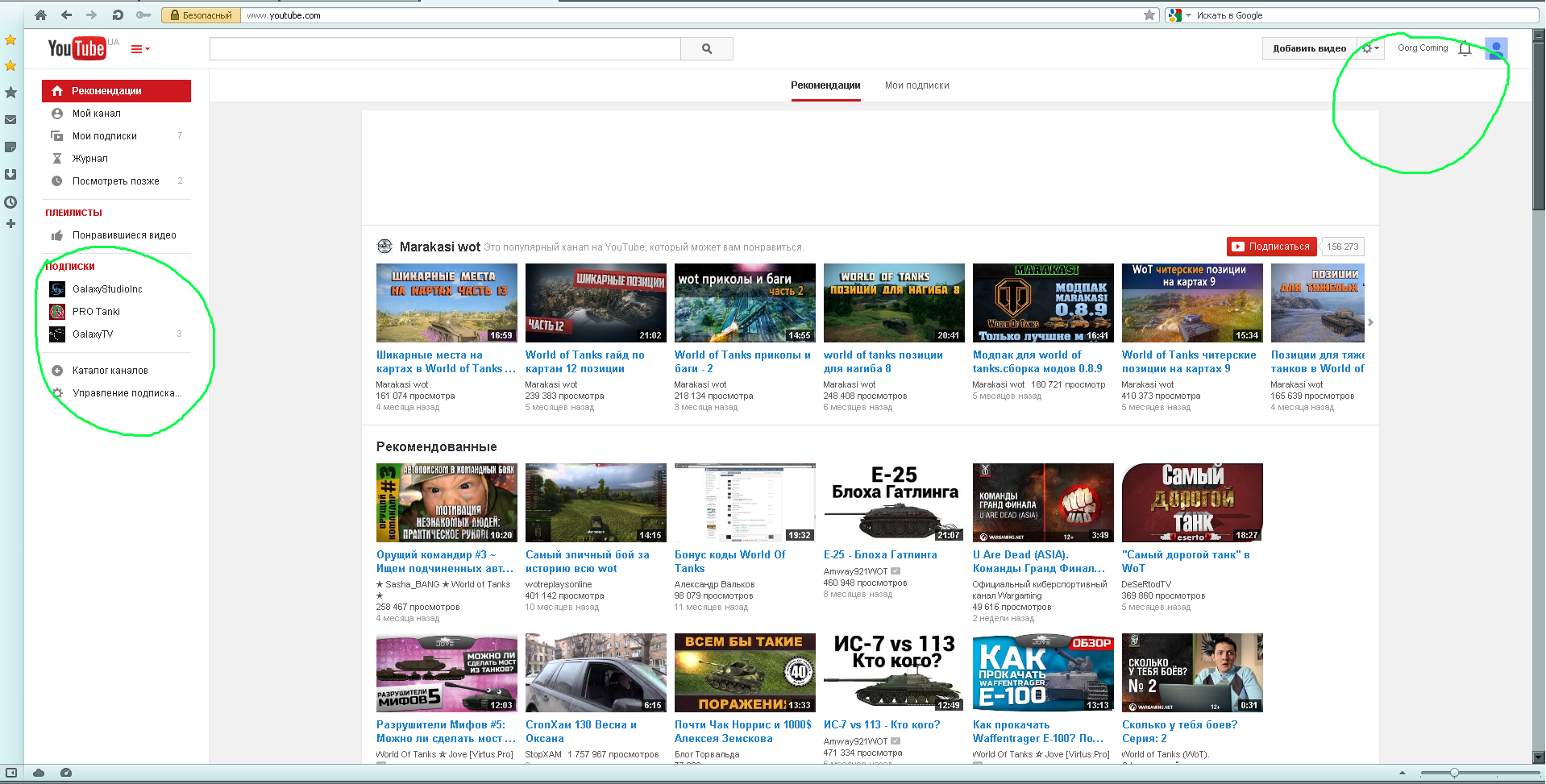
Task: Select the Рекомендации top tab
Action: (x=825, y=85)
